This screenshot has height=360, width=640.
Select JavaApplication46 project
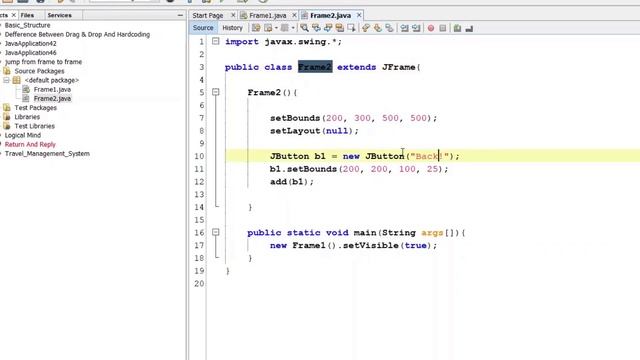pyautogui.click(x=31, y=53)
